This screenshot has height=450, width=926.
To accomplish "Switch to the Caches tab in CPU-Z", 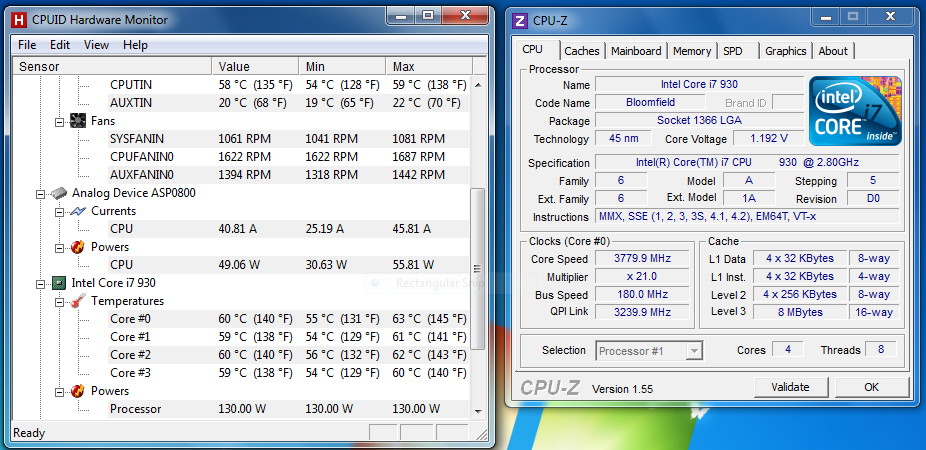I will click(582, 51).
